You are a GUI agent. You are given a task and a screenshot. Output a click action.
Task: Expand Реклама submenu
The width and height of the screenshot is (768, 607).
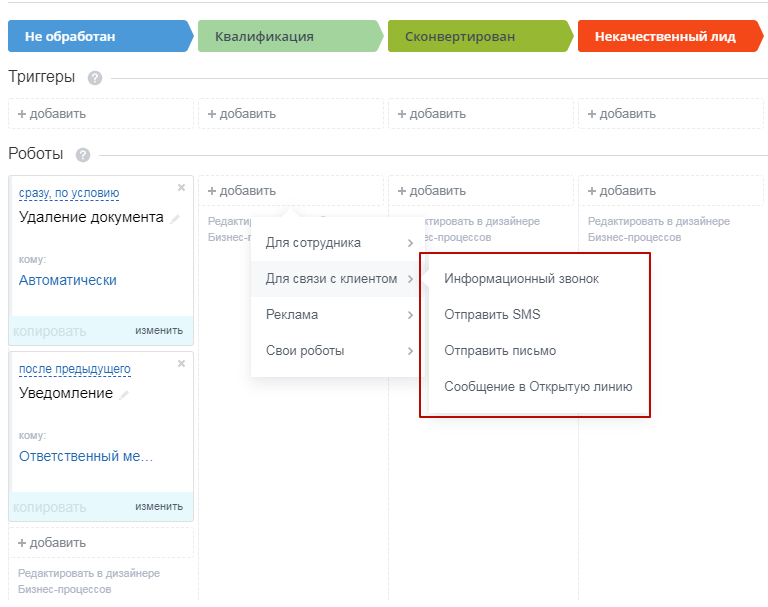pos(337,315)
